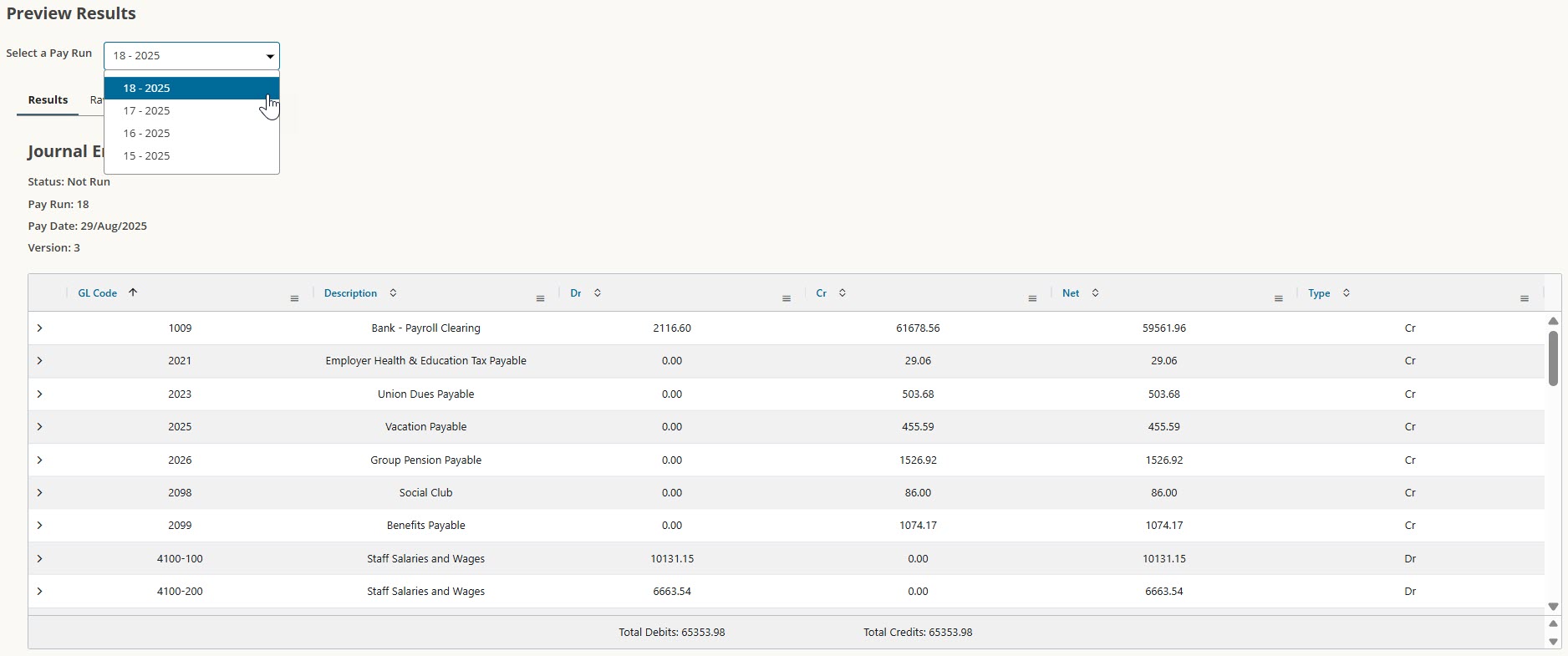Sort by Net column header
The width and height of the screenshot is (1568, 656).
(1071, 293)
